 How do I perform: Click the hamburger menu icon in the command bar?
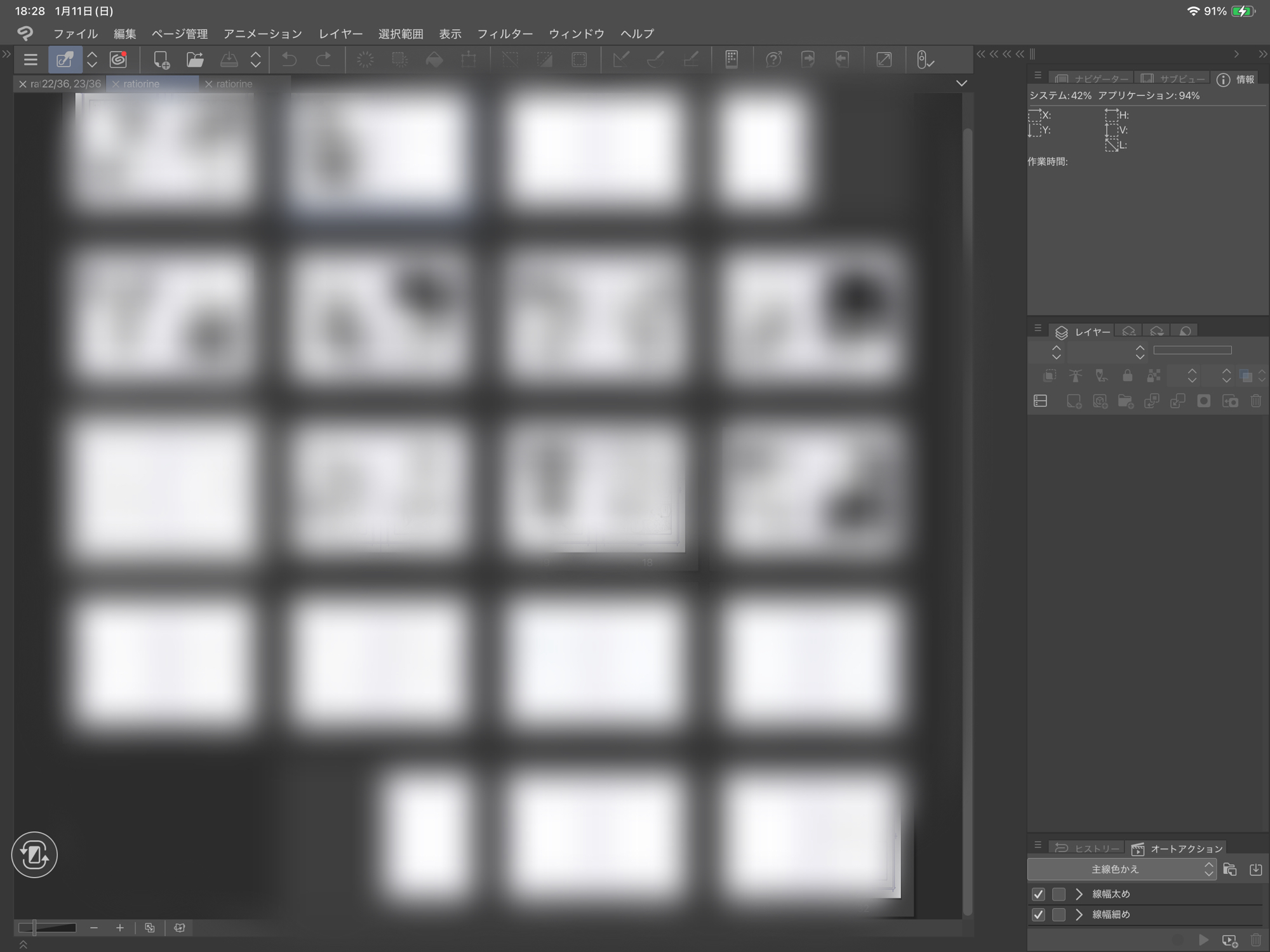(30, 60)
